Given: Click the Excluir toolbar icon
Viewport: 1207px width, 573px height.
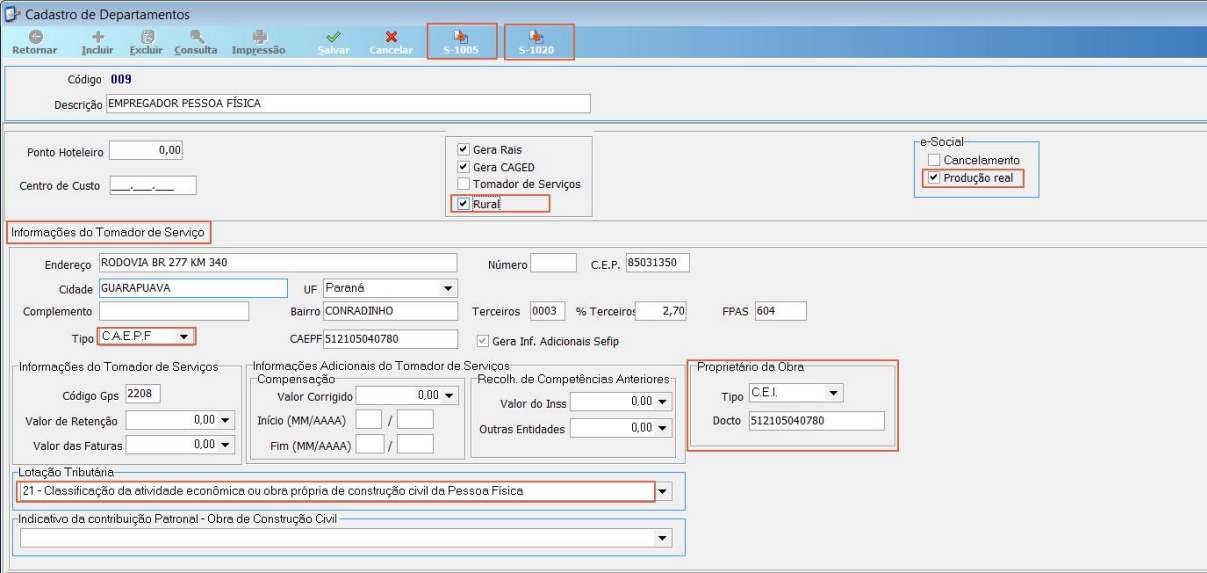Looking at the screenshot, I should pyautogui.click(x=146, y=36).
